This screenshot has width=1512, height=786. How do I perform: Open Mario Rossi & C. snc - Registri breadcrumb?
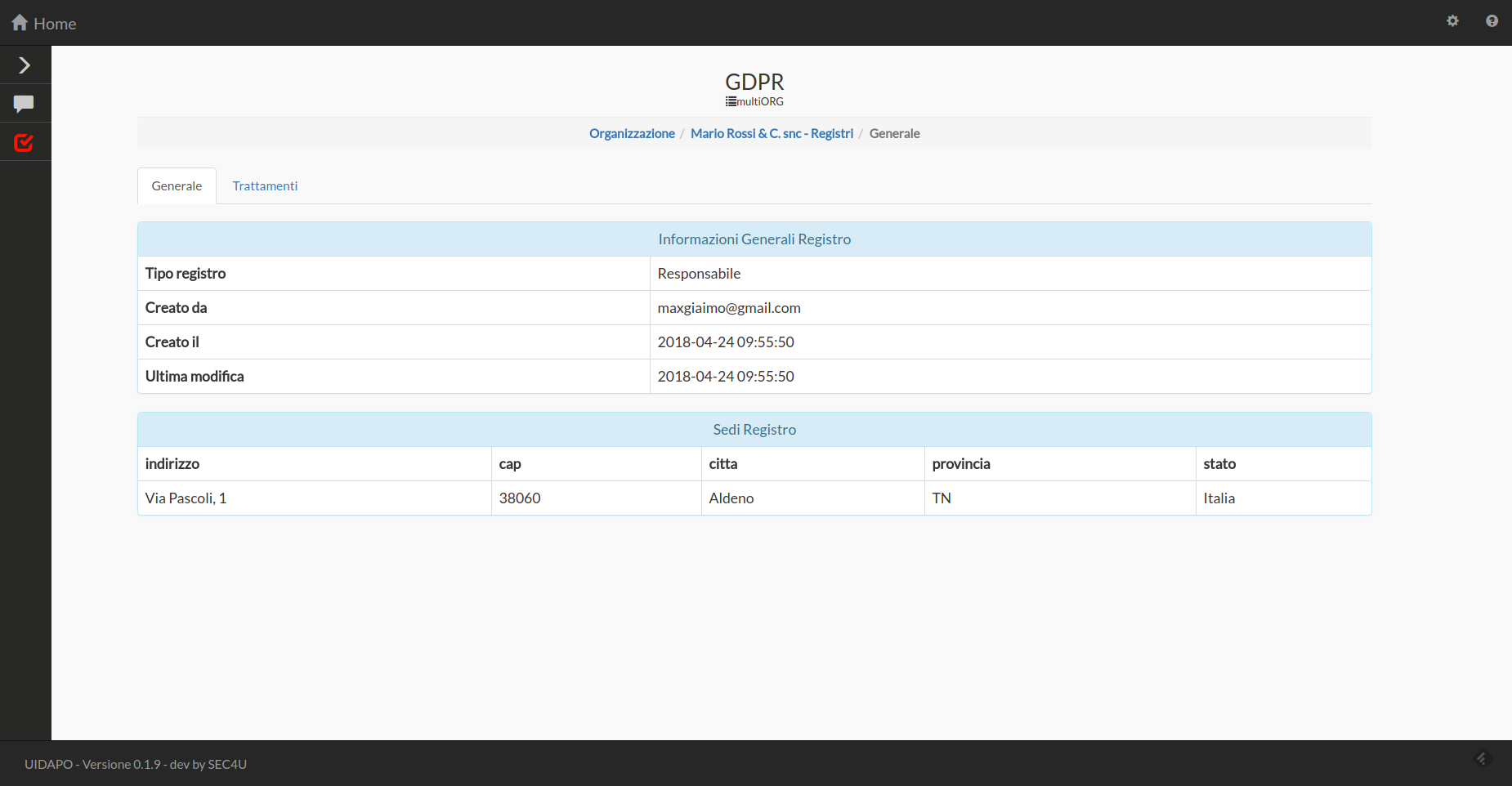tap(772, 133)
